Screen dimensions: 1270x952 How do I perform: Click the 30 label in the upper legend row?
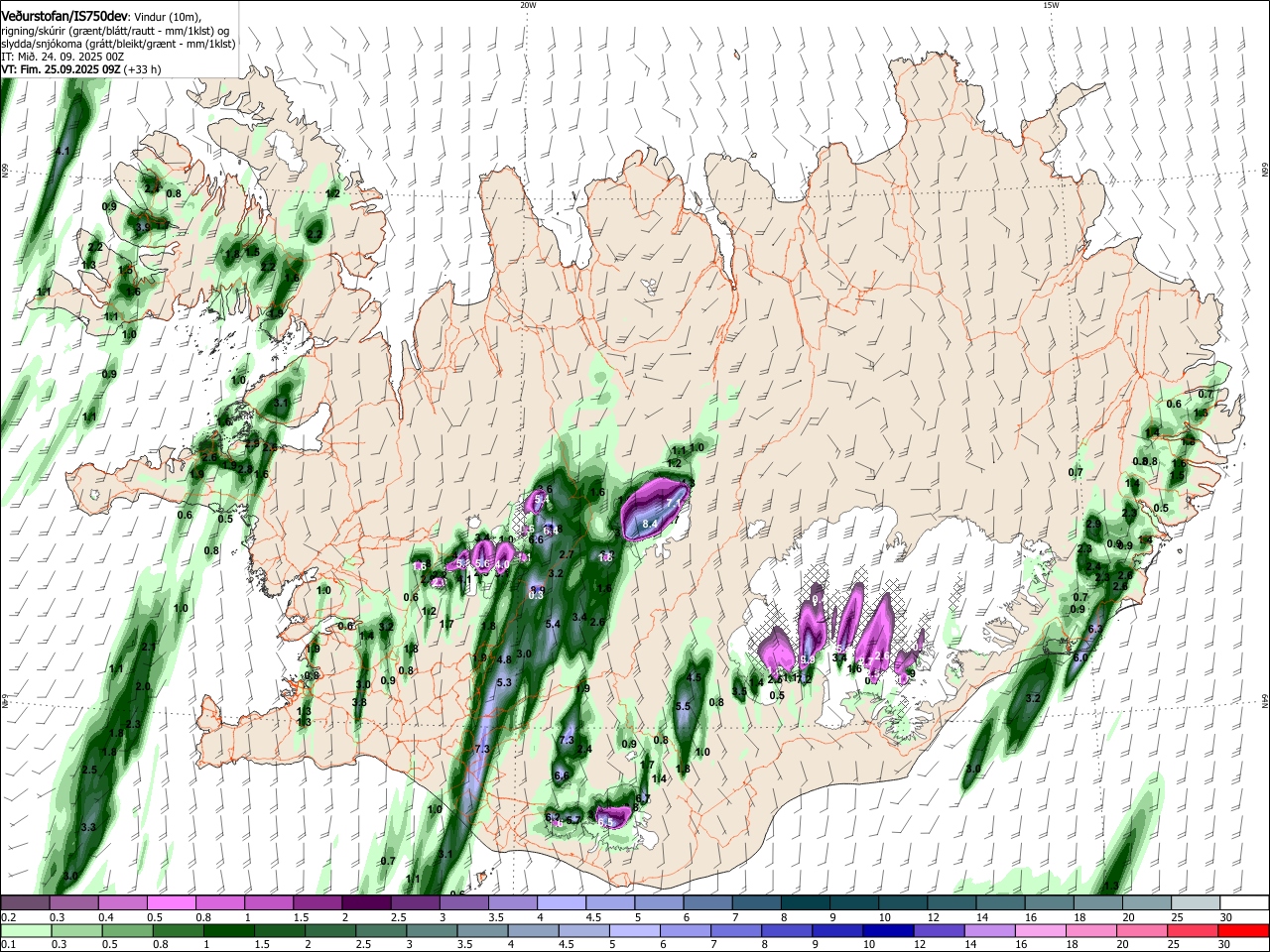click(1226, 917)
